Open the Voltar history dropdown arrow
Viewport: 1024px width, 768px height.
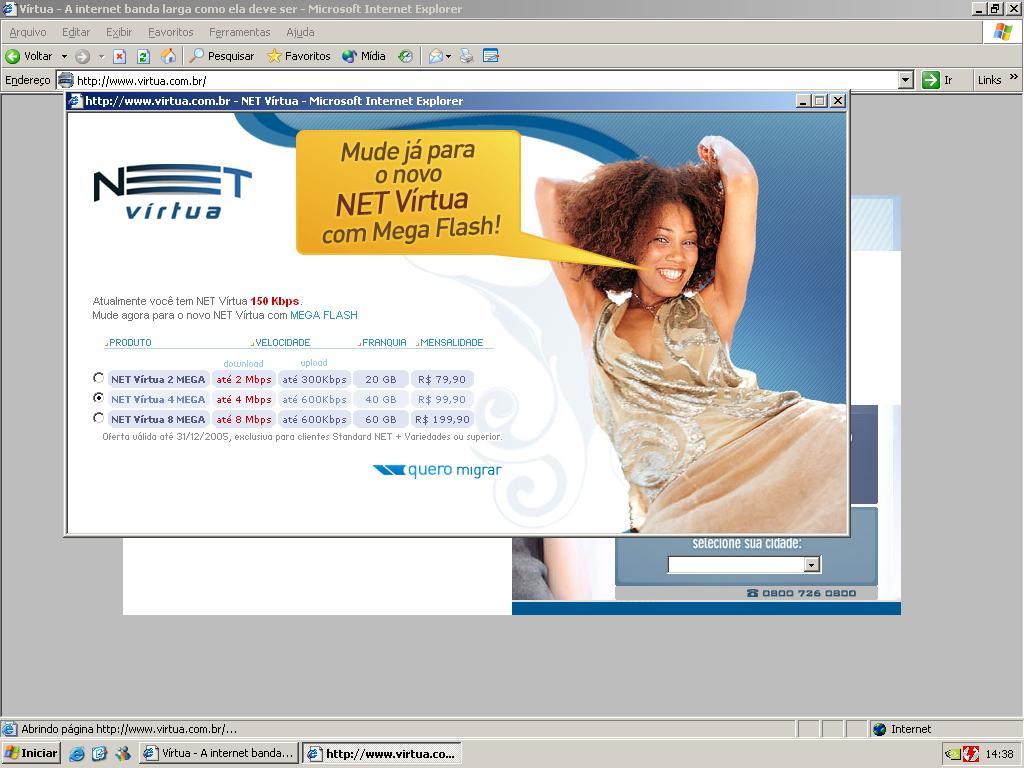64,56
